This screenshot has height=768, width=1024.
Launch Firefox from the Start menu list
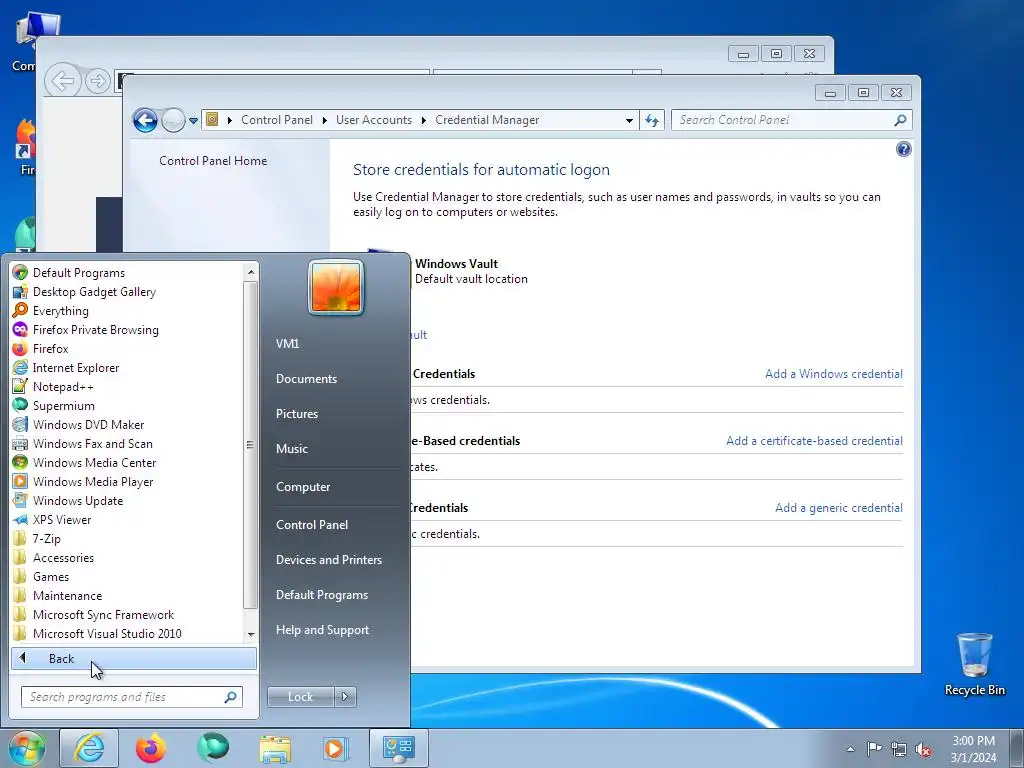[50, 348]
